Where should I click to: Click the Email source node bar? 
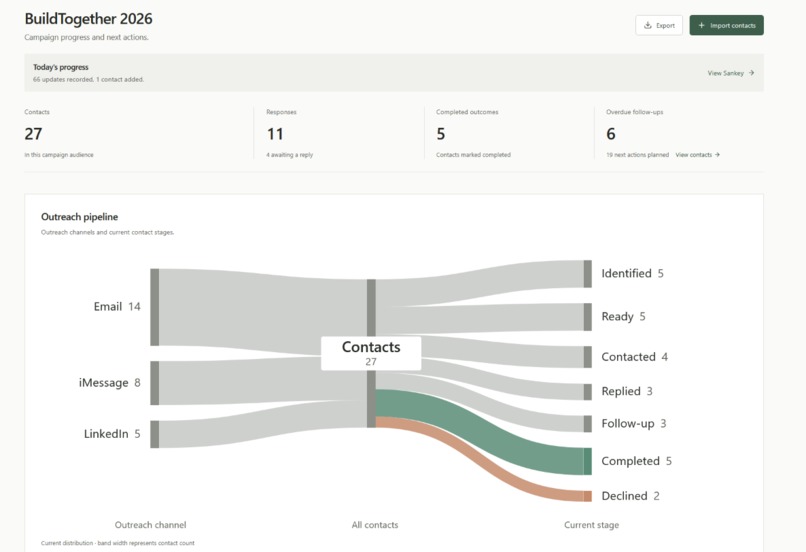[155, 307]
